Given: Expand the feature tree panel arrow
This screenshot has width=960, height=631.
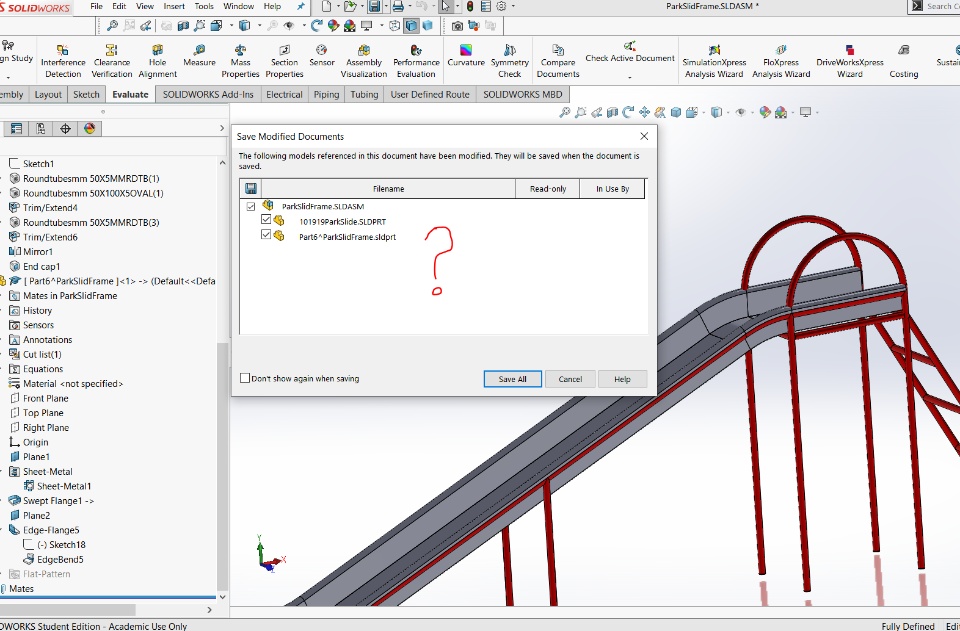Looking at the screenshot, I should coord(222,128).
